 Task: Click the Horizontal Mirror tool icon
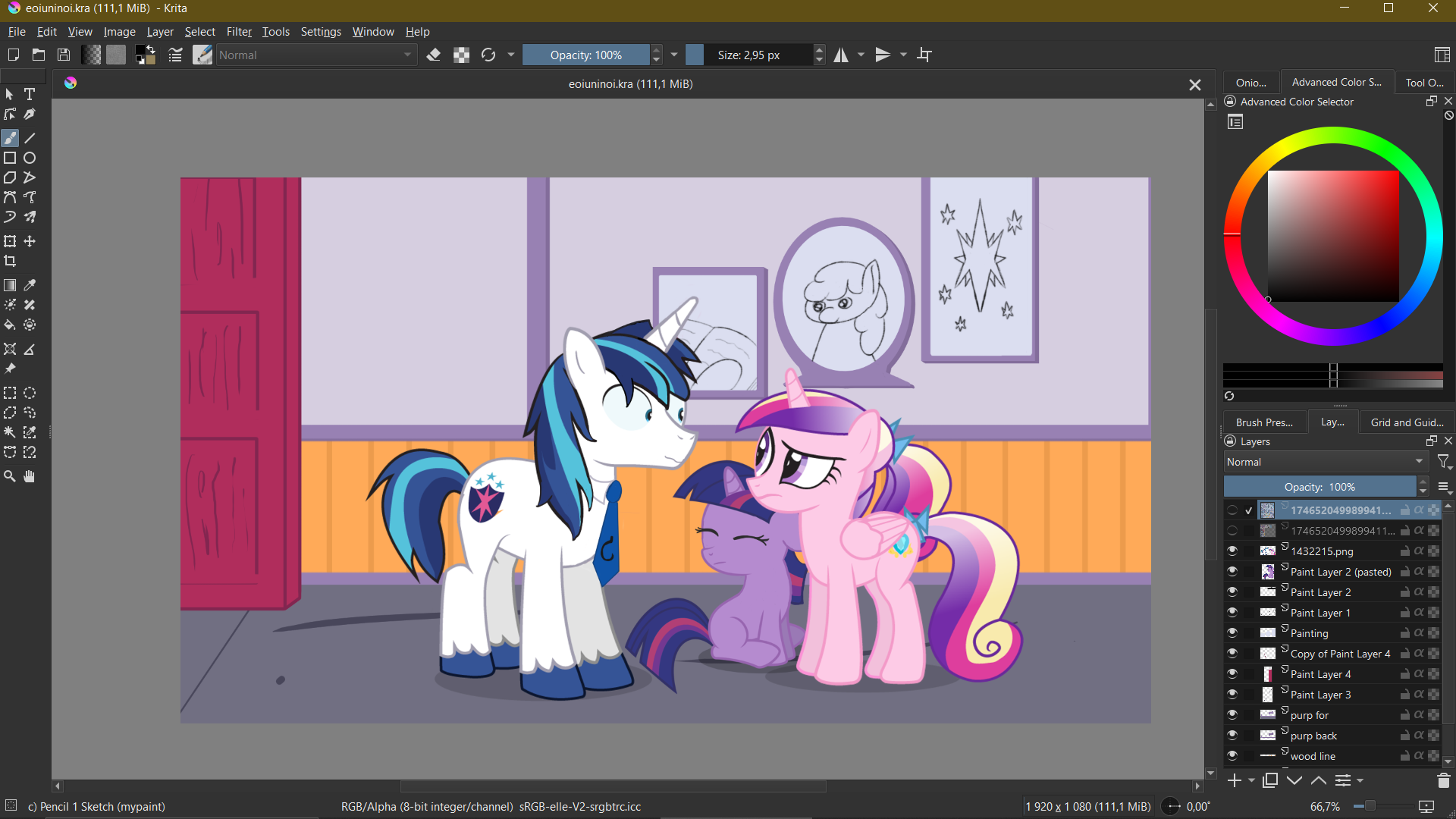point(841,55)
